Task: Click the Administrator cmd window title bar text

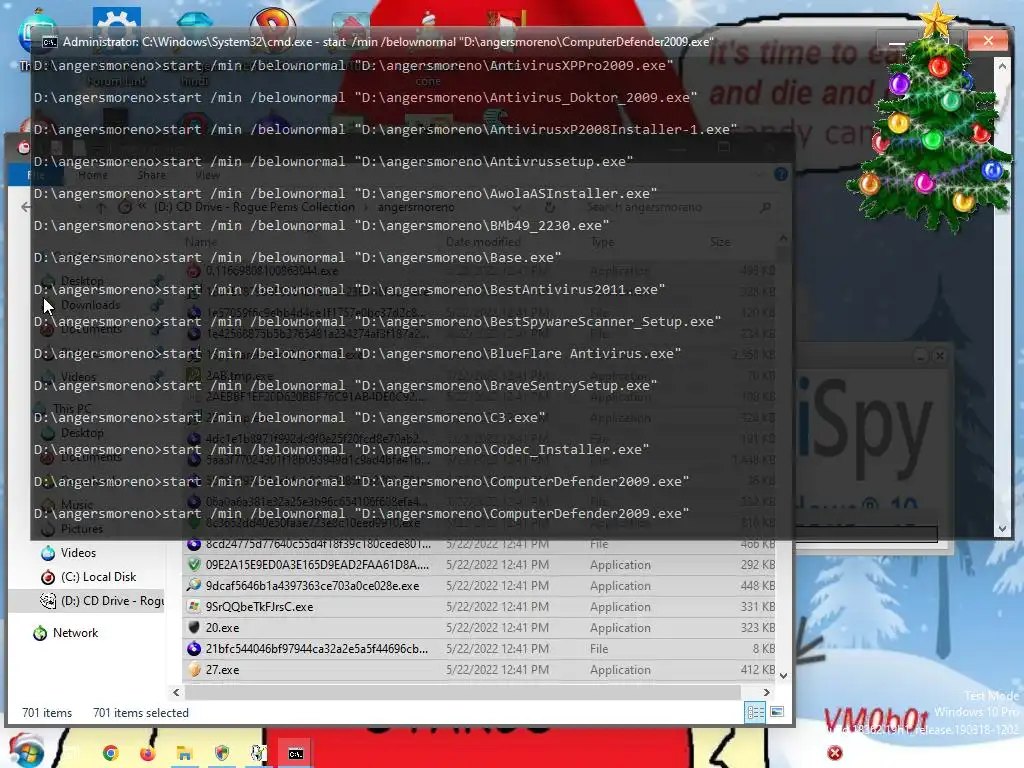Action: [x=387, y=42]
